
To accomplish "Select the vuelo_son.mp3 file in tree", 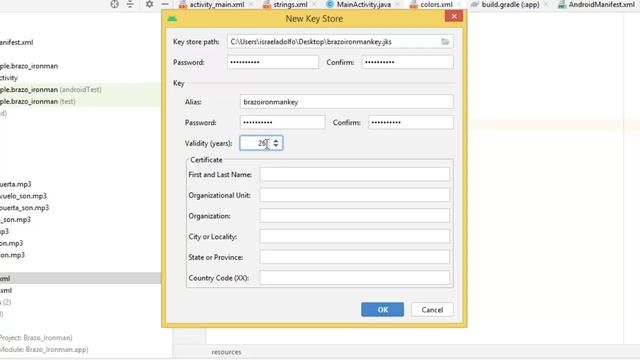I will pos(23,196).
